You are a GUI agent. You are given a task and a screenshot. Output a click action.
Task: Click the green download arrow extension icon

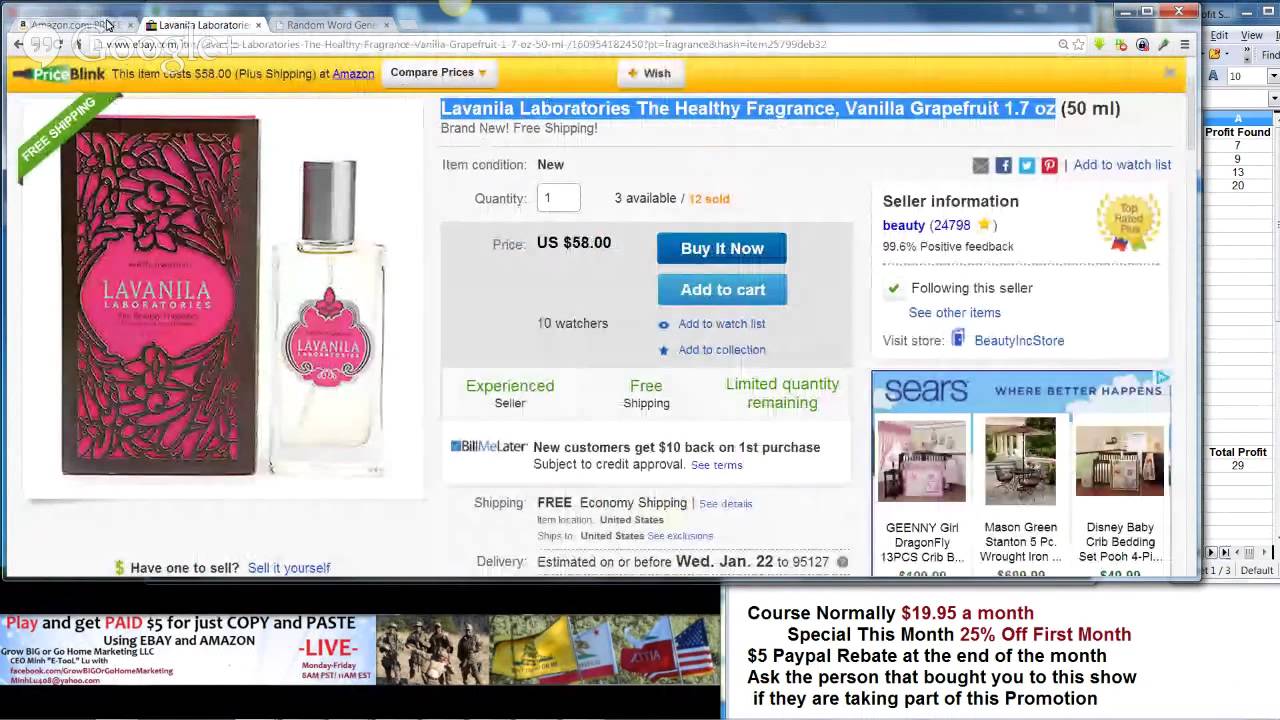(1100, 44)
